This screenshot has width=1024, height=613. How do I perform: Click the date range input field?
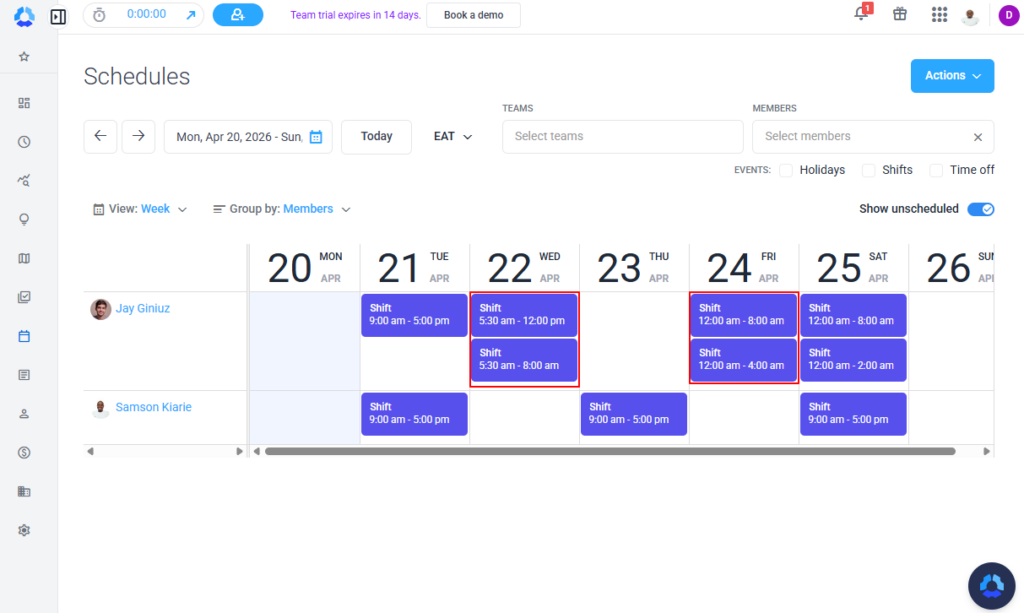(248, 136)
